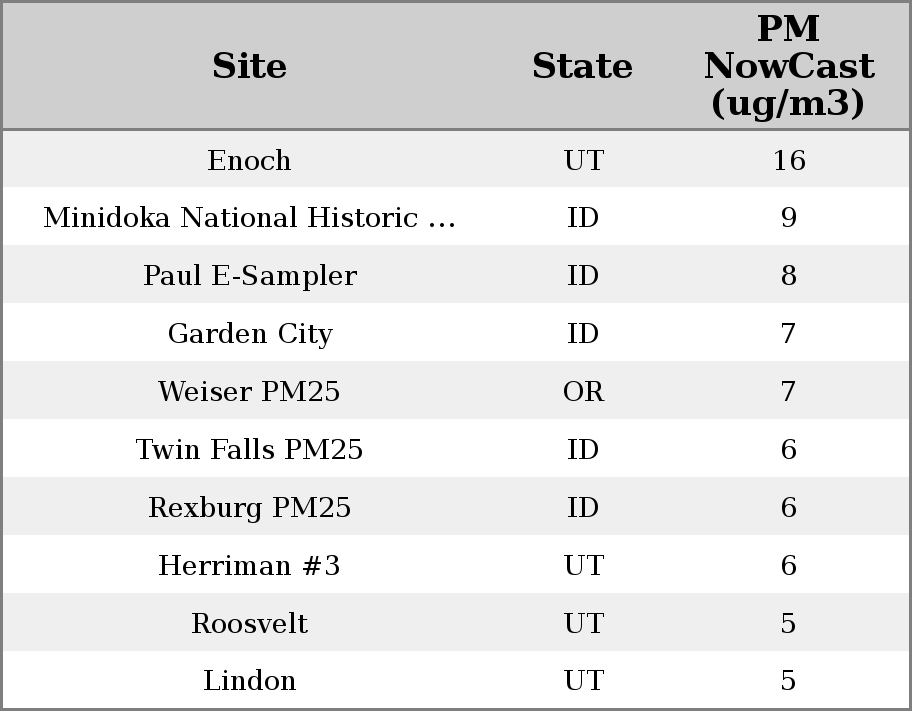Click the OR state cell for Weiser
Viewport: 912px width, 711px height.
point(583,392)
